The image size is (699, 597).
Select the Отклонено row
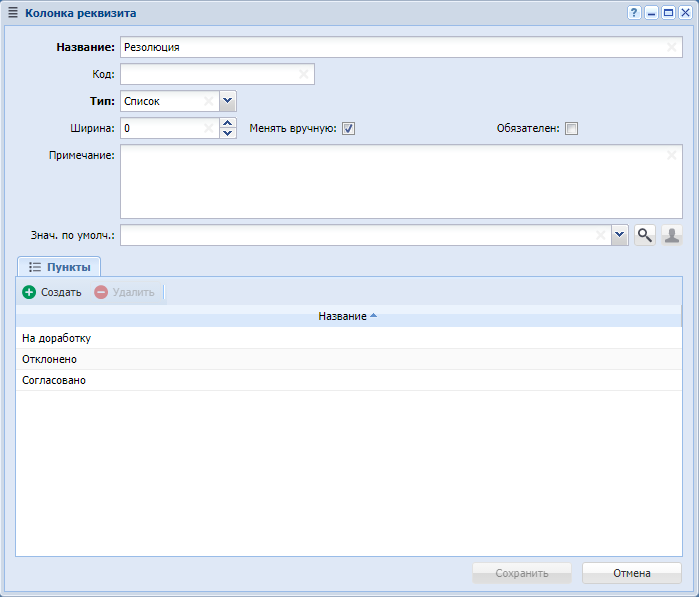349,359
